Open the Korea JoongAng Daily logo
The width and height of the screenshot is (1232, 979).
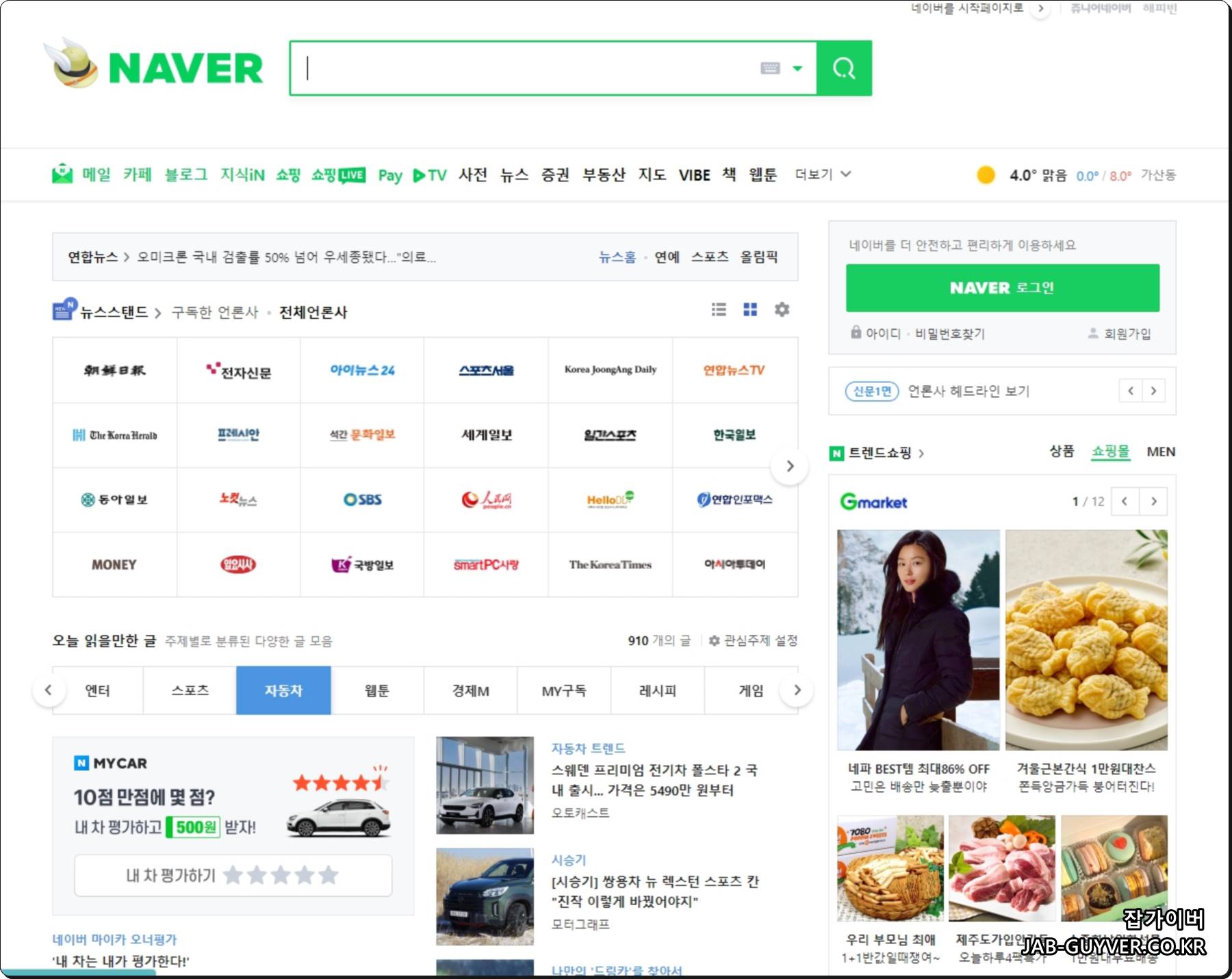point(611,370)
